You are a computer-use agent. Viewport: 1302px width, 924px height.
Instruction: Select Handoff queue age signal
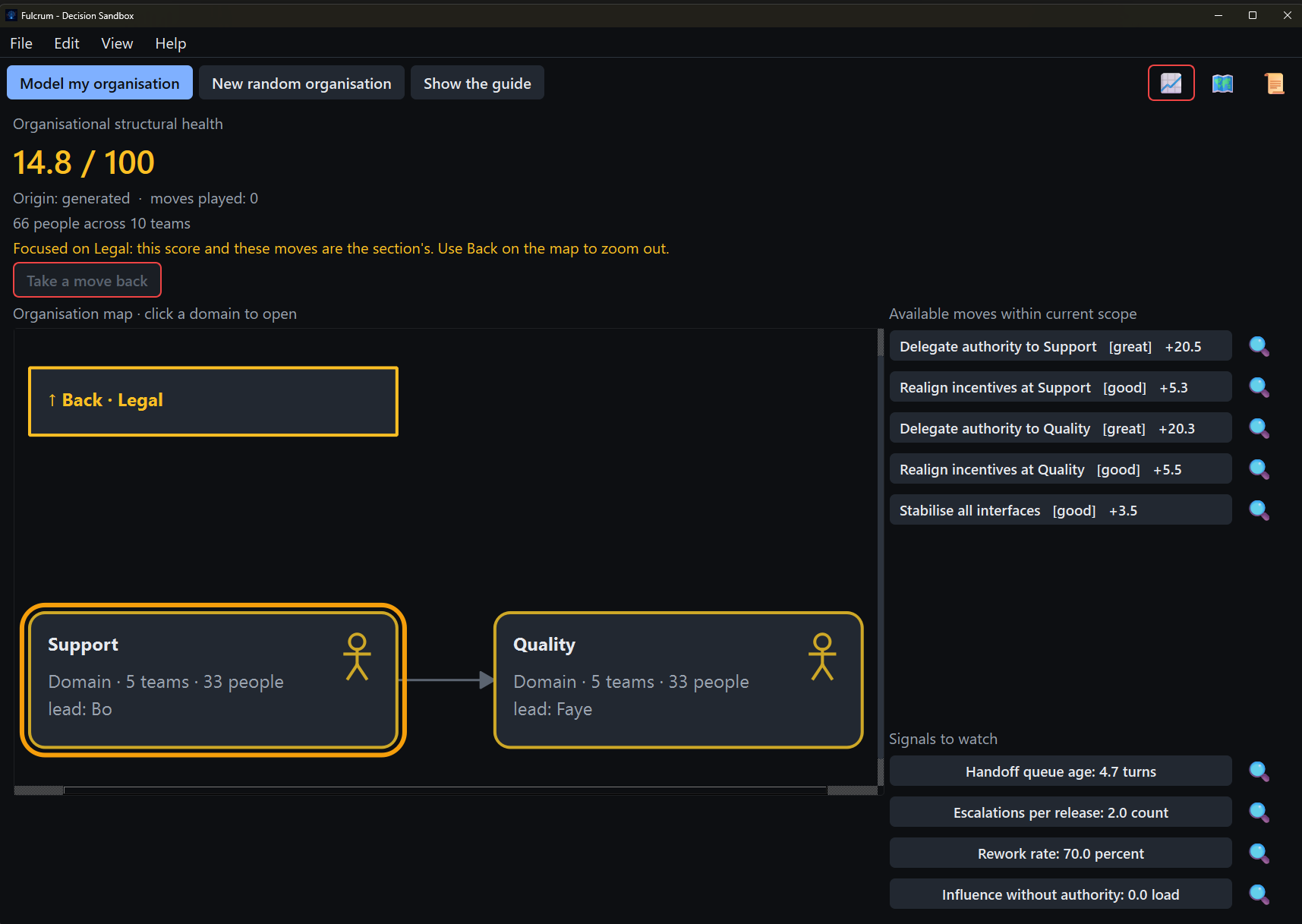tap(1061, 771)
